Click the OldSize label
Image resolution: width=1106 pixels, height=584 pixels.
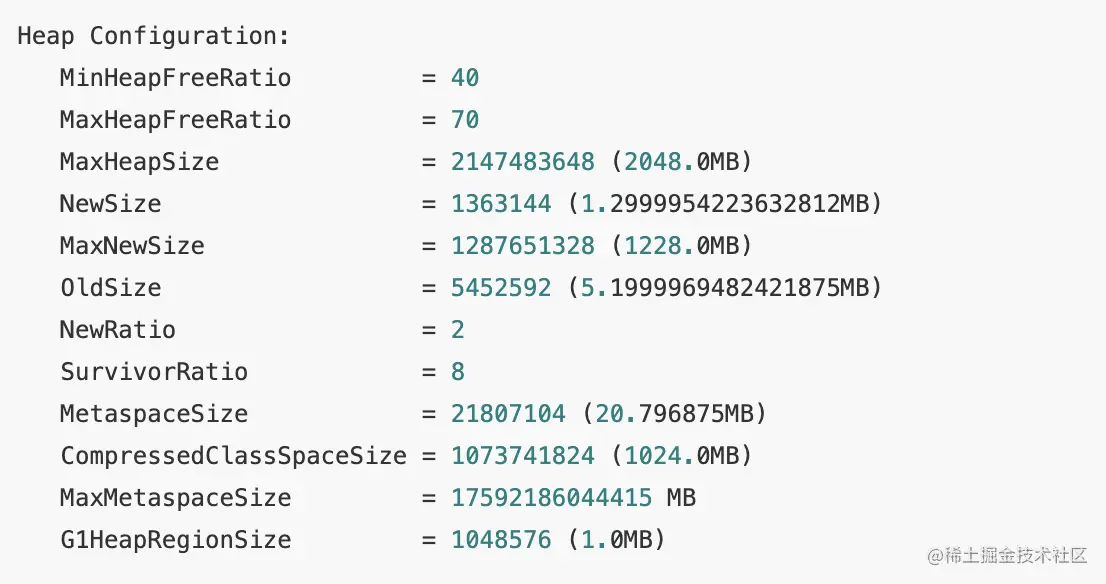pyautogui.click(x=110, y=288)
